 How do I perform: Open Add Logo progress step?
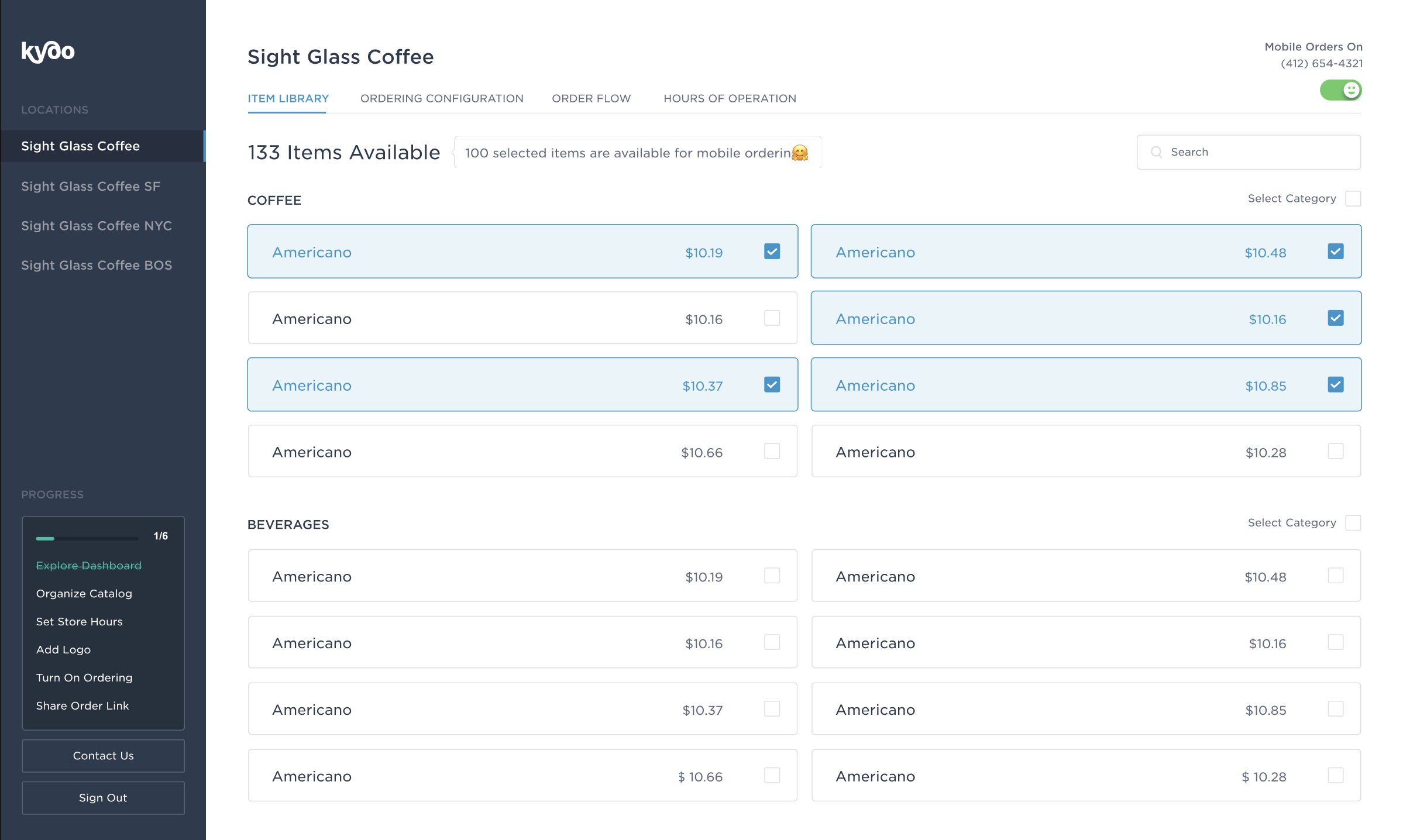[x=63, y=650]
